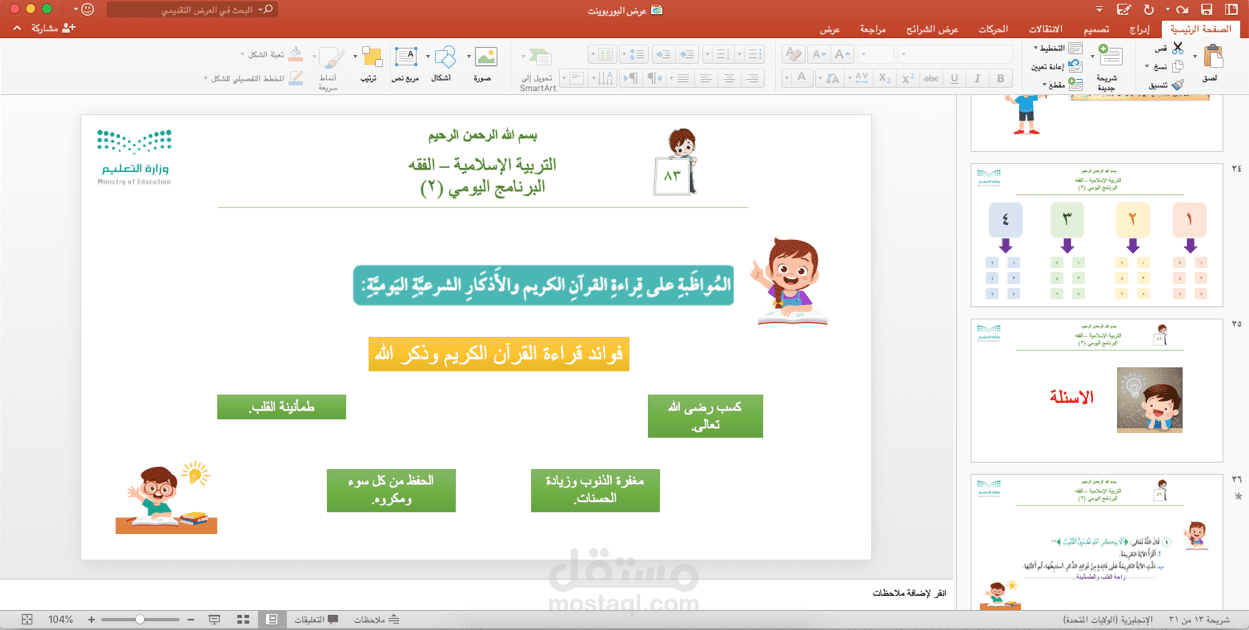Click the Clear formatting eraser icon
Viewport: 1249px width, 630px height.
(x=793, y=54)
